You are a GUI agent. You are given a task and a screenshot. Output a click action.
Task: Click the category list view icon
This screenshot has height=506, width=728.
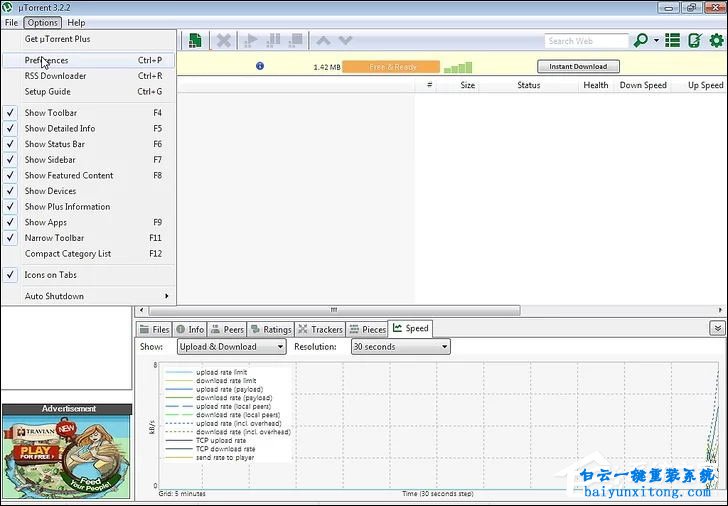[x=673, y=41]
